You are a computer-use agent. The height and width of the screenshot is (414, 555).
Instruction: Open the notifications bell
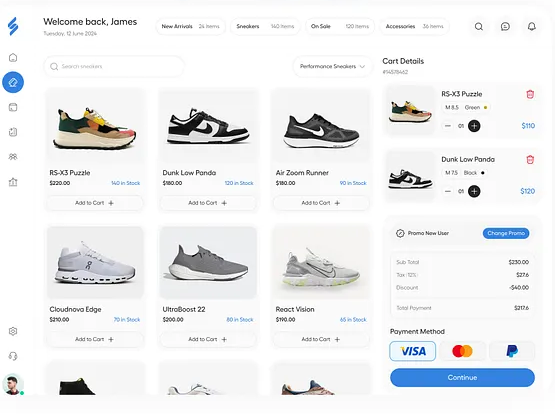pos(532,27)
